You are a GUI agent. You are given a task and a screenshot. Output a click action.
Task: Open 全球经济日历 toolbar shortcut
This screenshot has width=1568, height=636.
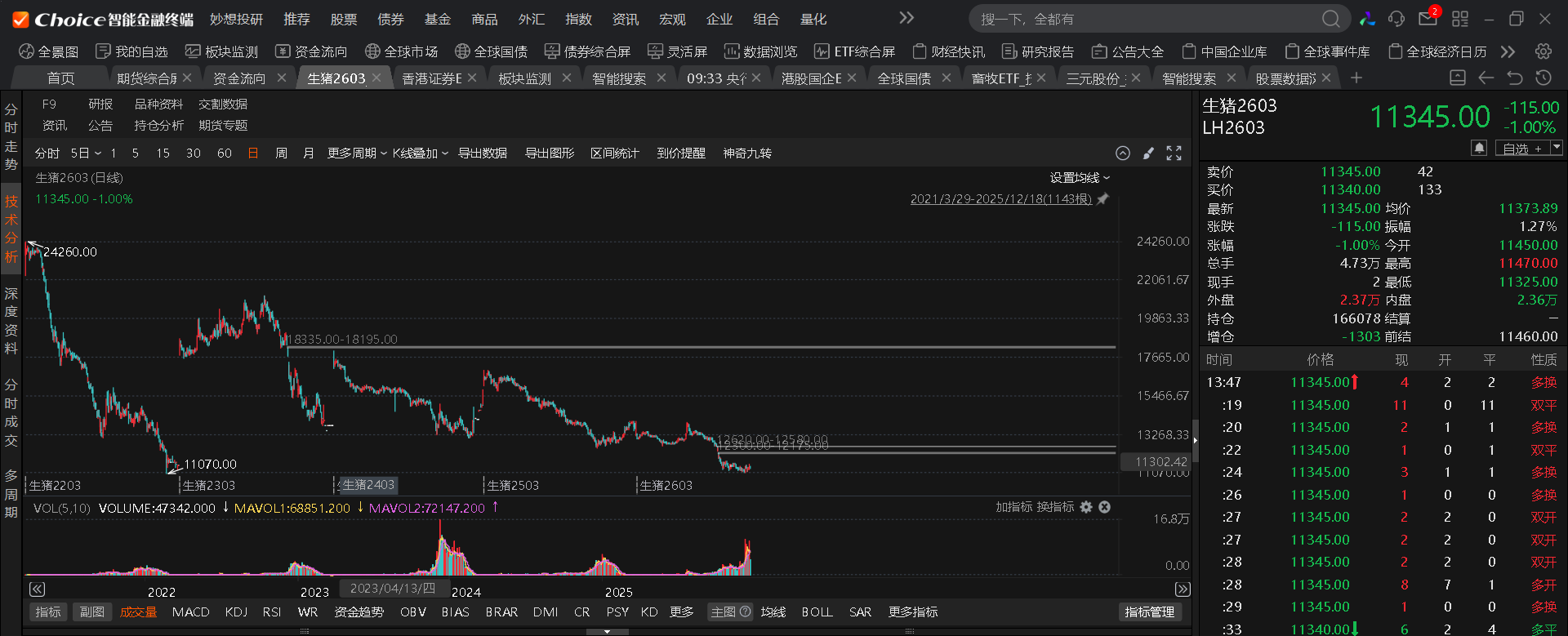1437,51
